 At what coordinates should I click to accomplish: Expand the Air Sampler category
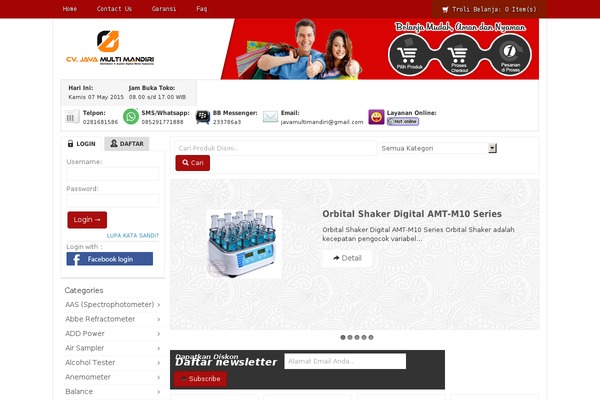[112, 348]
